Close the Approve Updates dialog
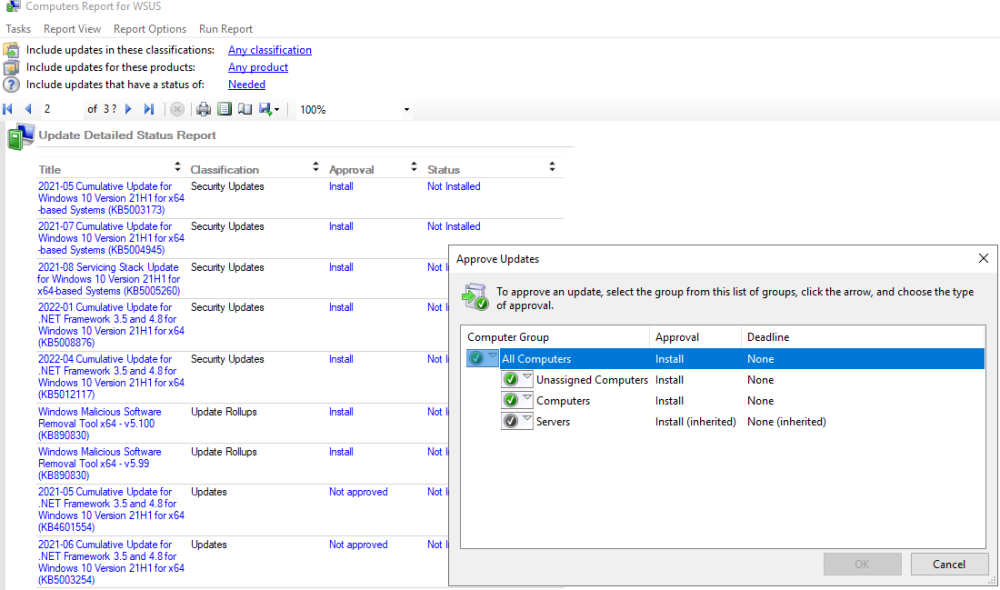This screenshot has width=1000, height=590. pos(983,258)
